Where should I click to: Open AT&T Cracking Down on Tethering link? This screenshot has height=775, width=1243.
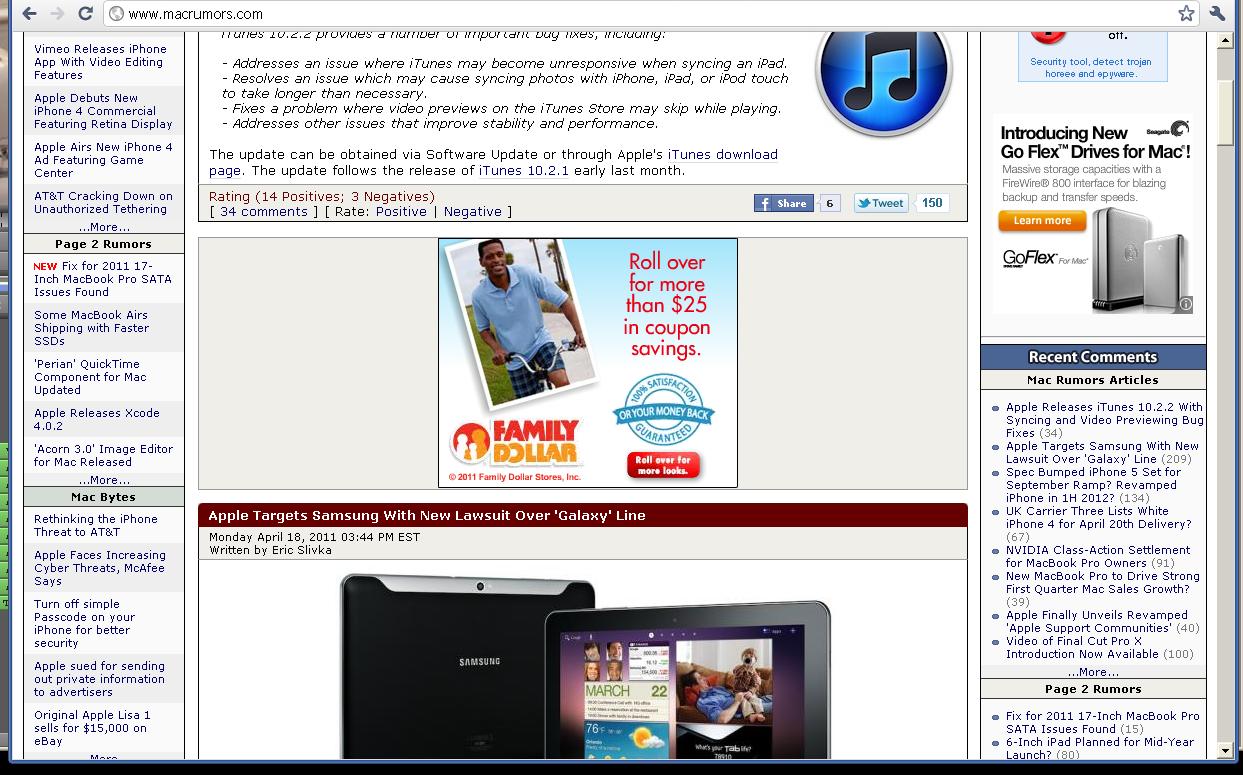tap(103, 203)
